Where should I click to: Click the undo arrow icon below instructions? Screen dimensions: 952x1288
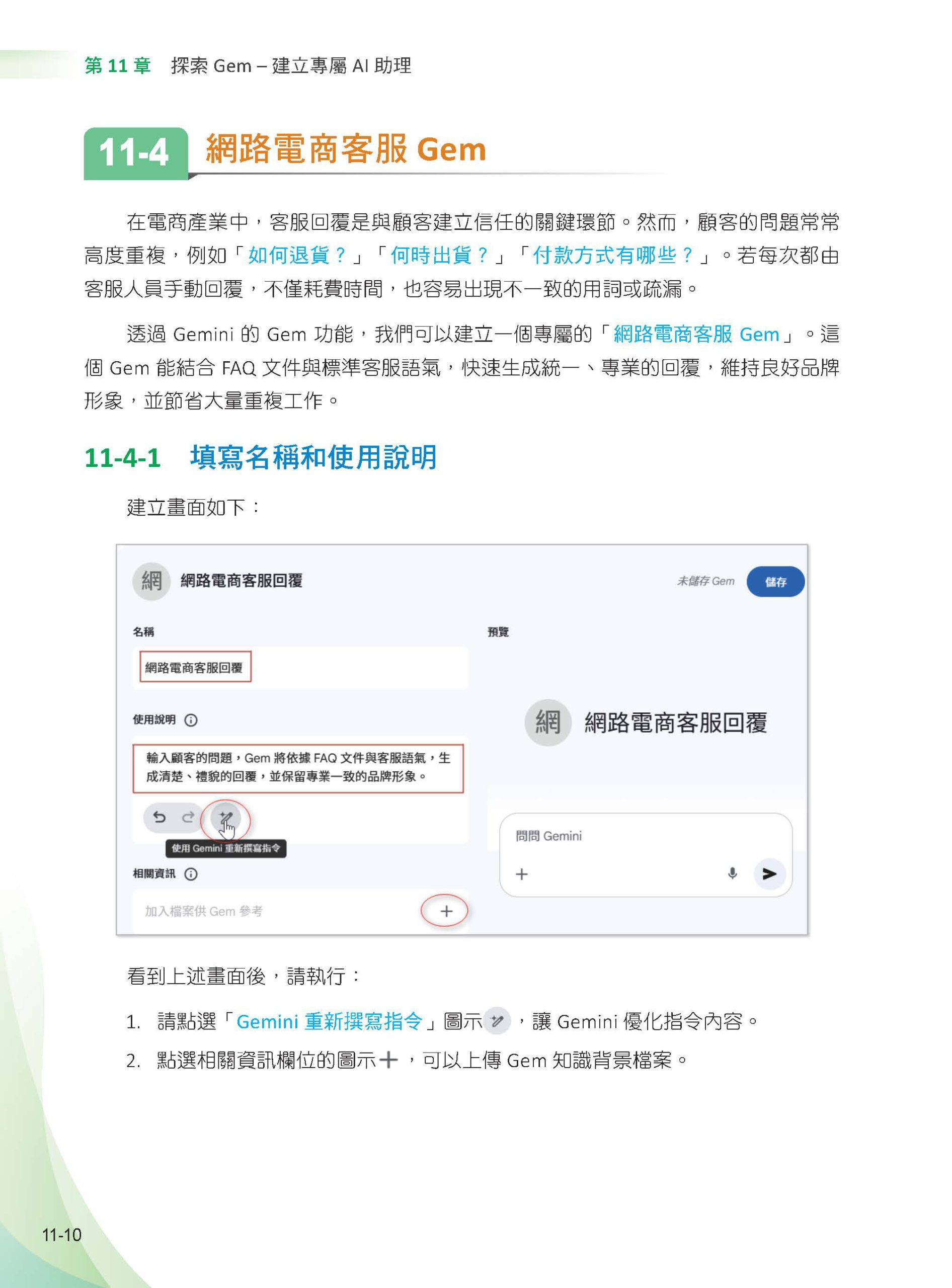pyautogui.click(x=159, y=817)
